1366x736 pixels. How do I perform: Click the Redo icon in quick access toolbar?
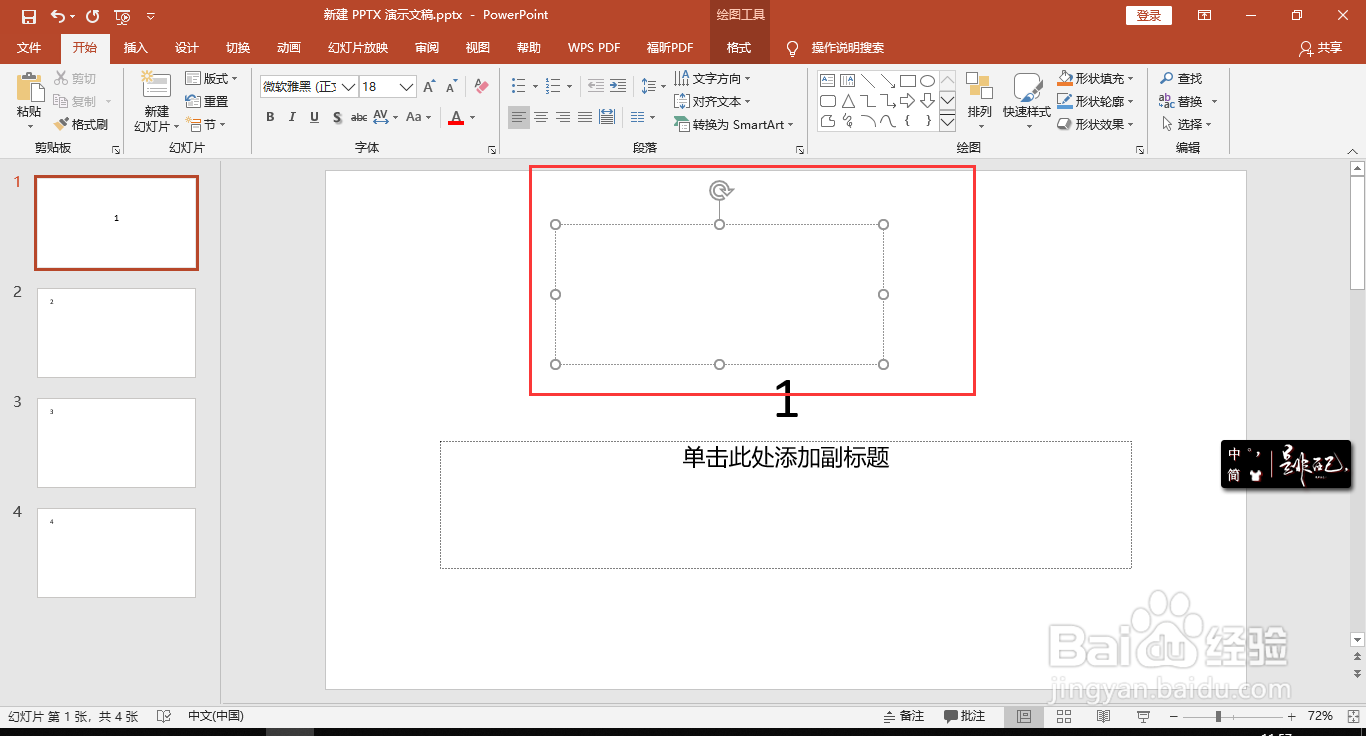tap(93, 16)
